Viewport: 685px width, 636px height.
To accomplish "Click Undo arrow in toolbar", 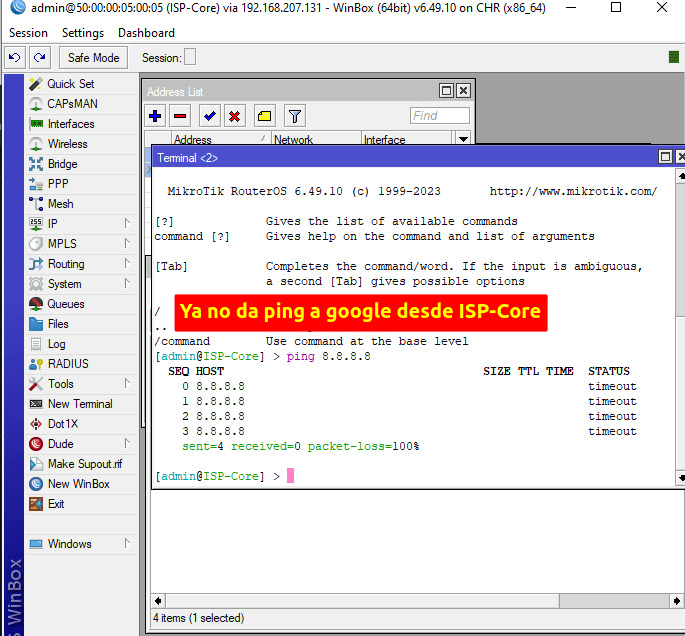I will click(x=14, y=58).
